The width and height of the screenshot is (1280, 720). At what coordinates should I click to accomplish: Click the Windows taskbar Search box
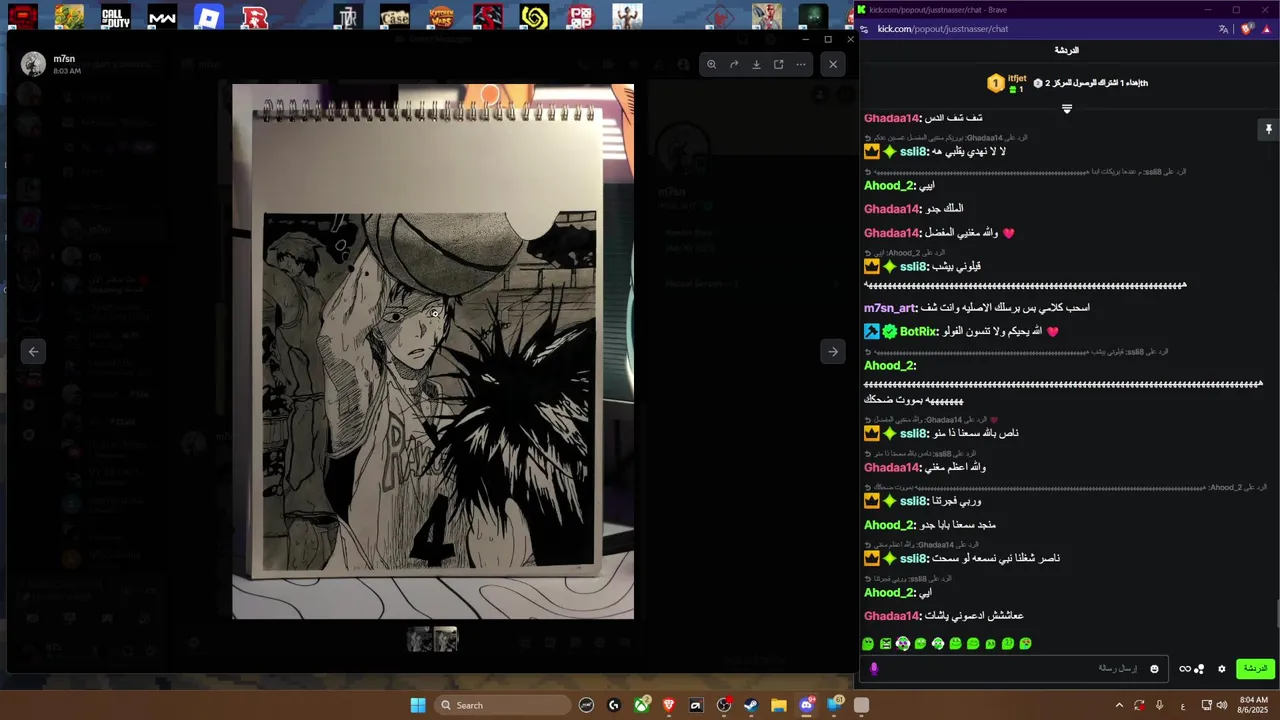tap(504, 705)
